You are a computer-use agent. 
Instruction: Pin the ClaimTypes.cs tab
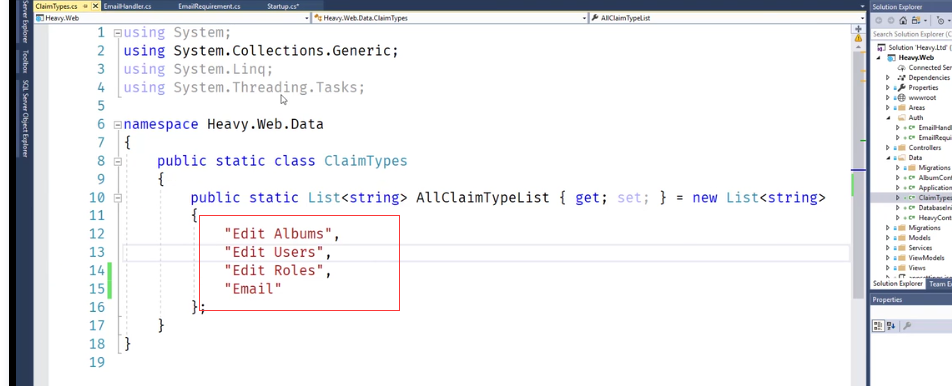(x=85, y=6)
